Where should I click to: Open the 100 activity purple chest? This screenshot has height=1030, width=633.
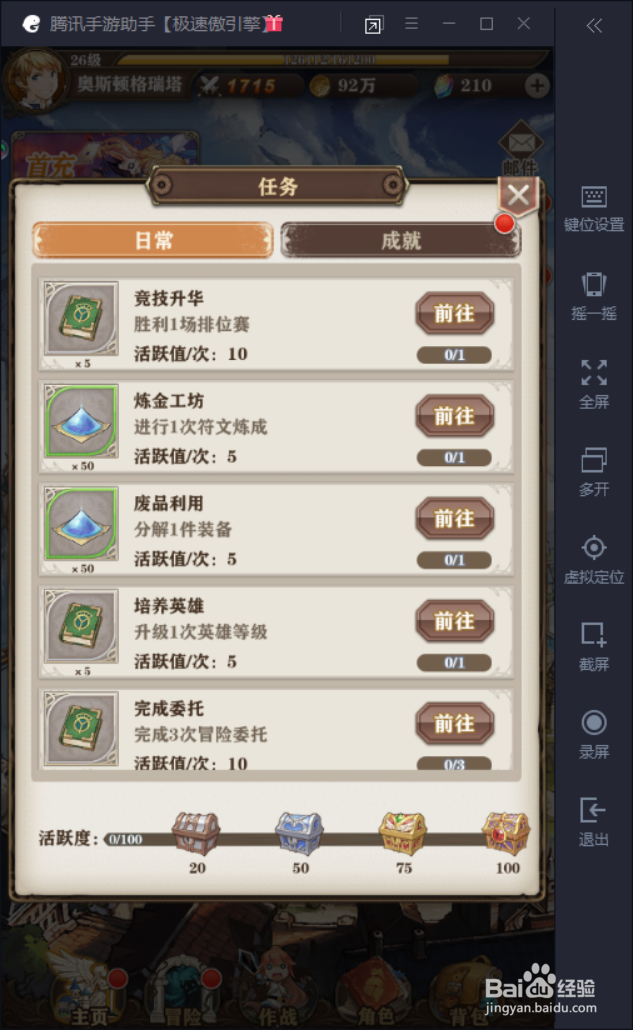tap(506, 833)
